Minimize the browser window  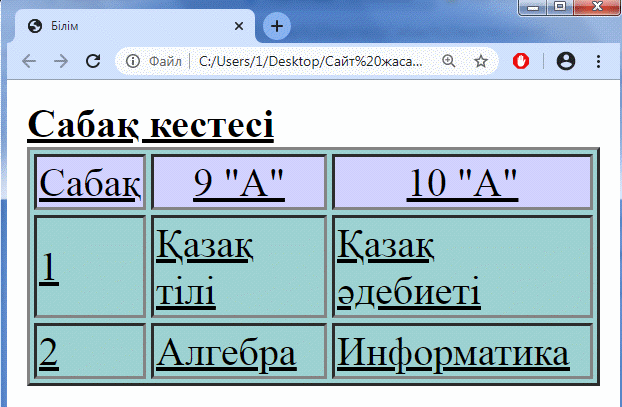coord(533,7)
